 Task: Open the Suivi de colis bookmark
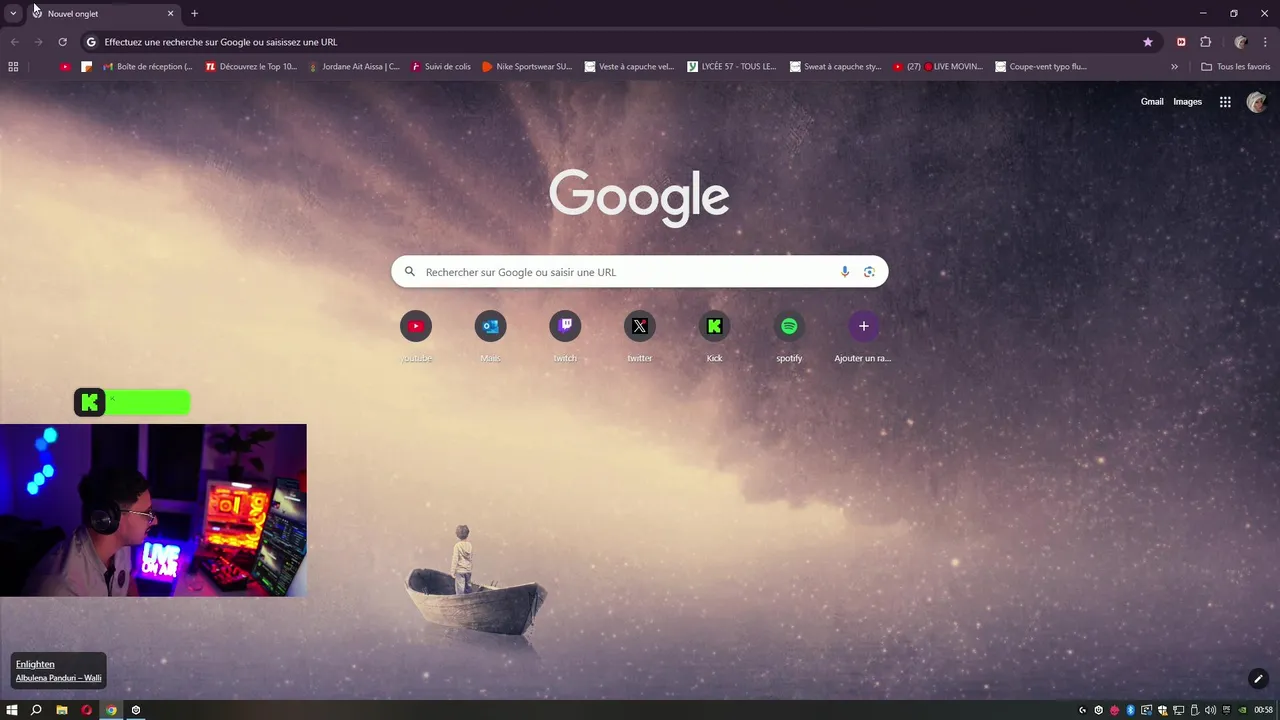click(x=440, y=67)
